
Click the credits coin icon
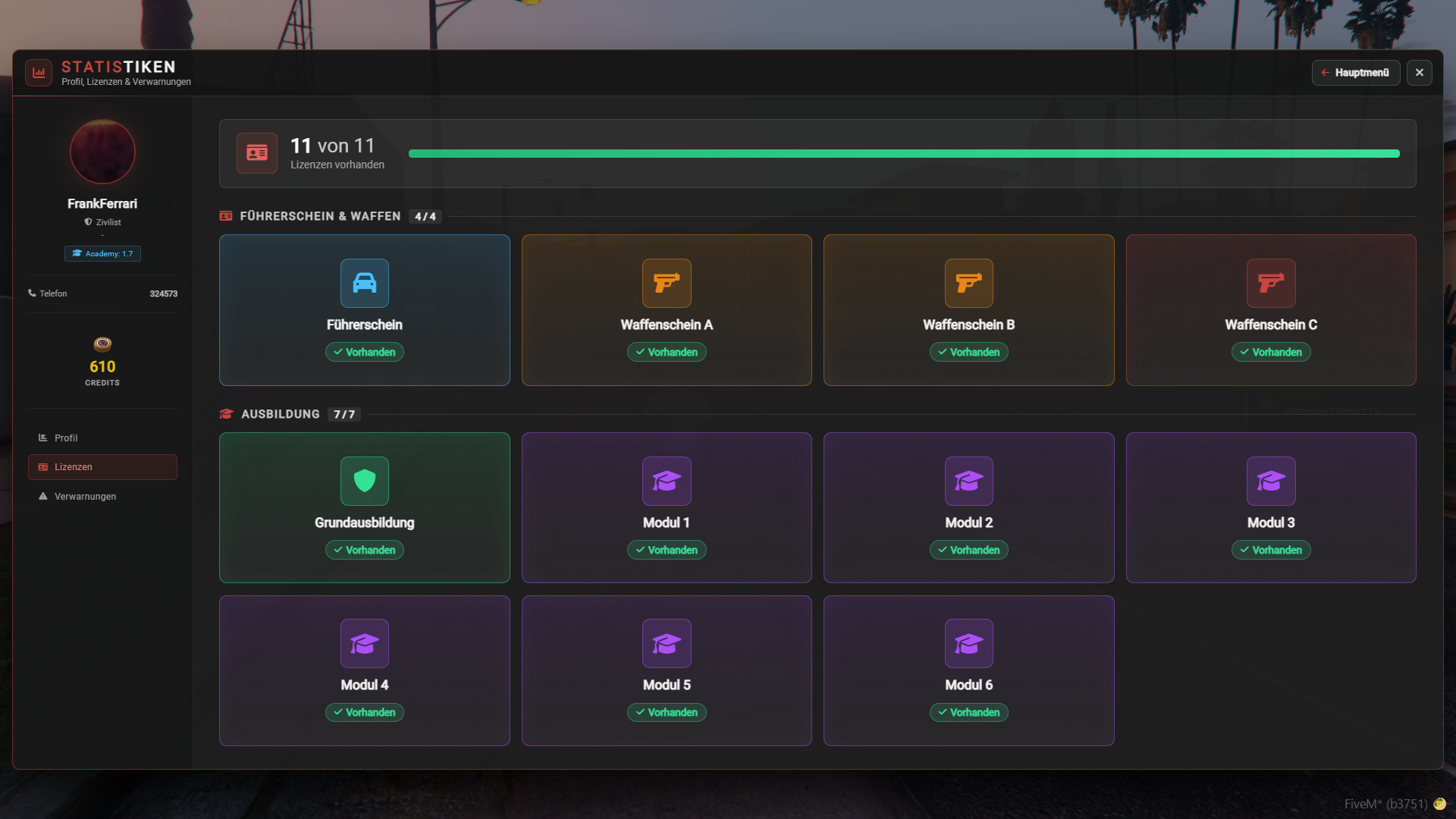(102, 344)
